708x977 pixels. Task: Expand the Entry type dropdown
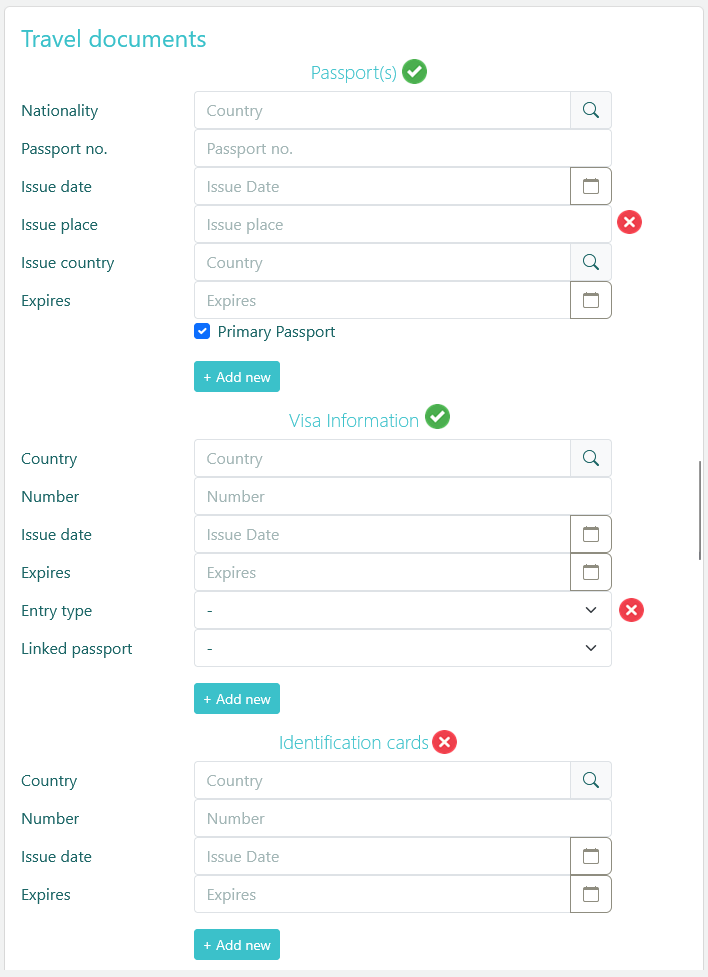point(402,611)
